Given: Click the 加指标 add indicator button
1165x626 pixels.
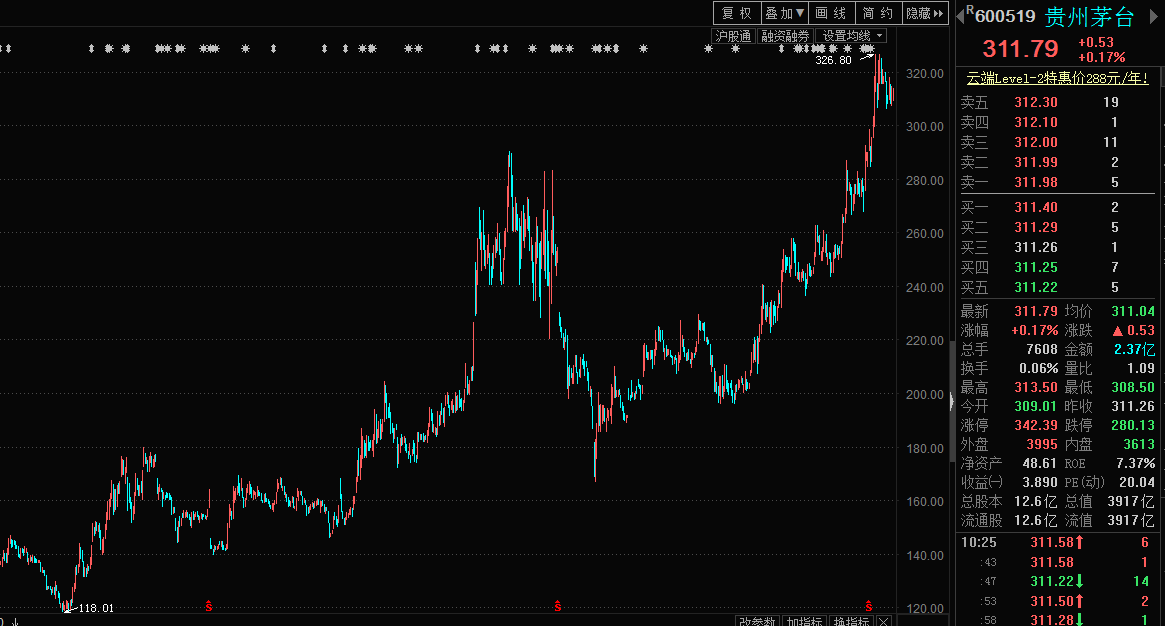Looking at the screenshot, I should (805, 621).
